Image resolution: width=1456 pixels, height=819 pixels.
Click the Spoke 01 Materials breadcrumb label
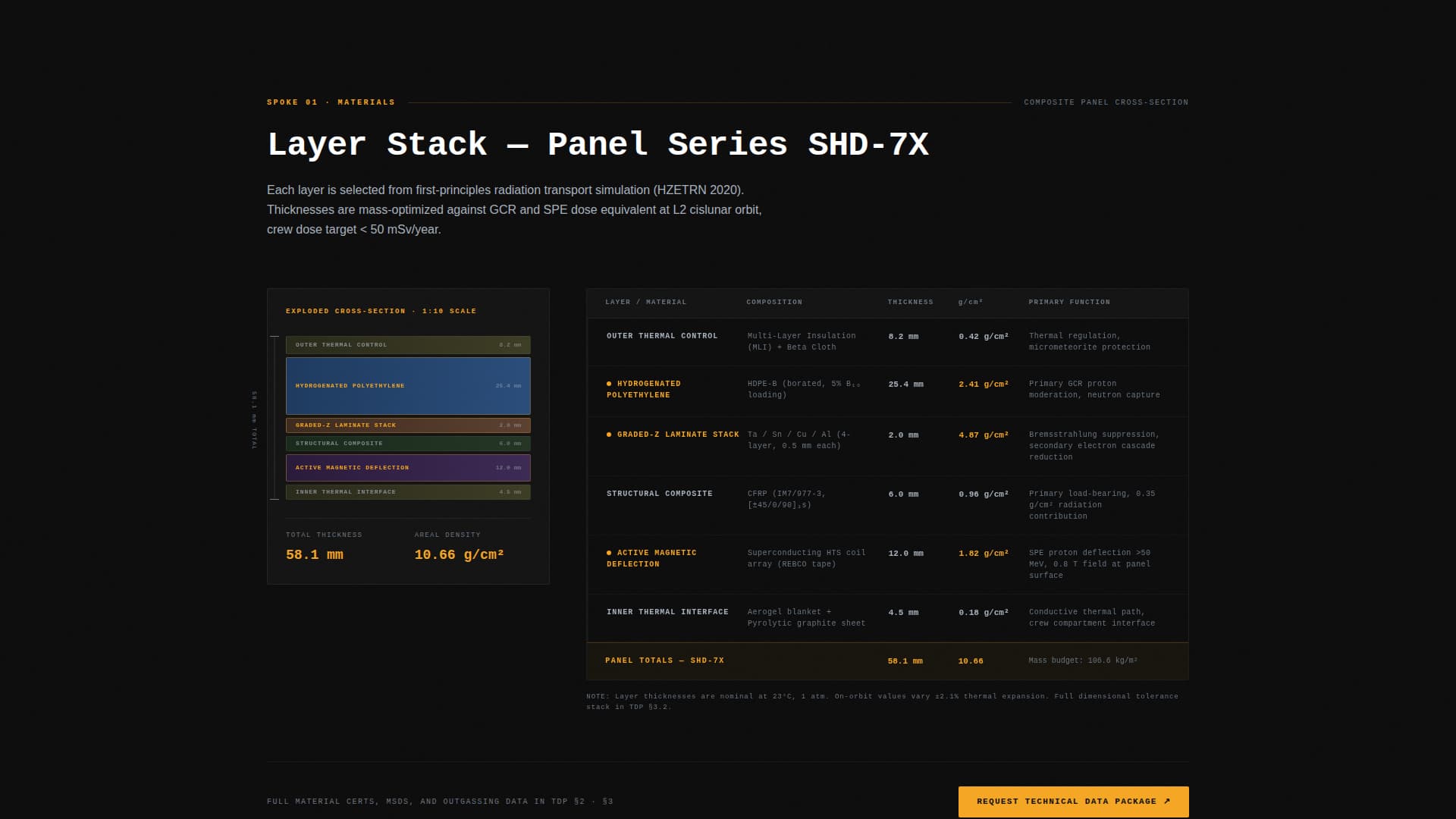[x=331, y=102]
